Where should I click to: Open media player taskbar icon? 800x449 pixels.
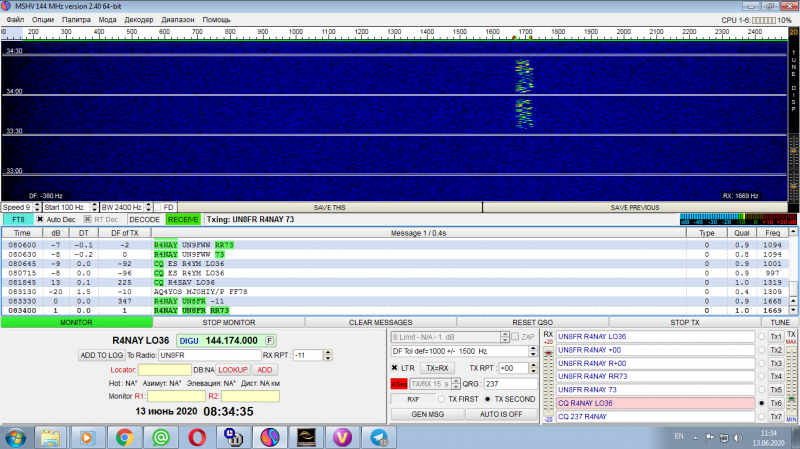click(x=87, y=437)
